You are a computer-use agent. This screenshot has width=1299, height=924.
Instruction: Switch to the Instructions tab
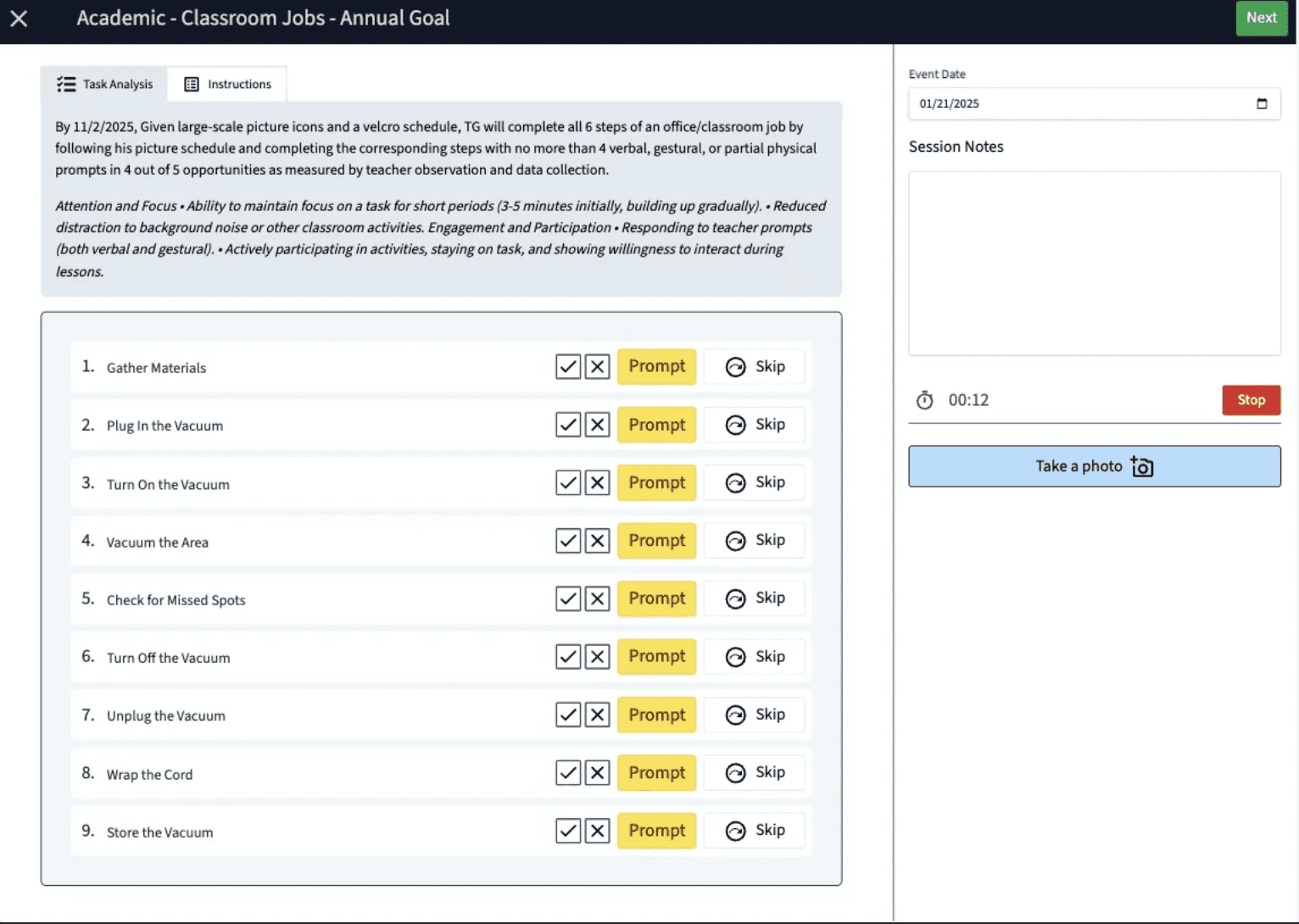227,84
